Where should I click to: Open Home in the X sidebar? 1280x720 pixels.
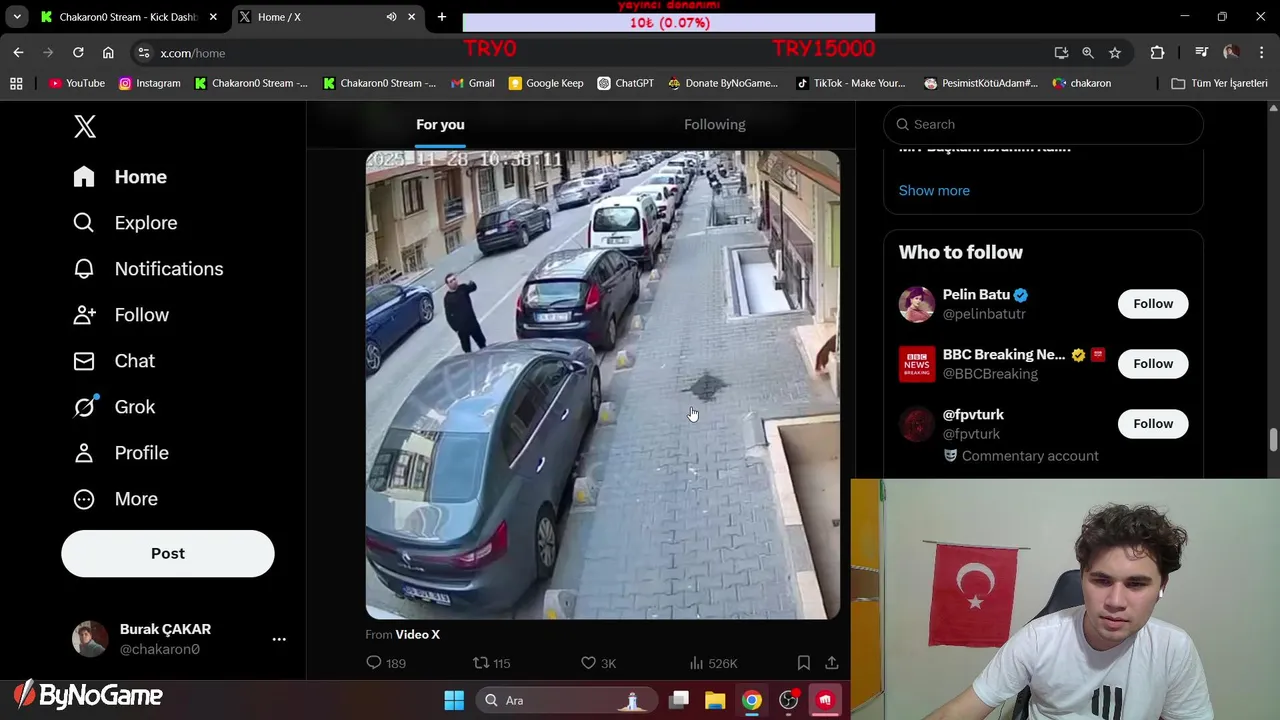120,177
